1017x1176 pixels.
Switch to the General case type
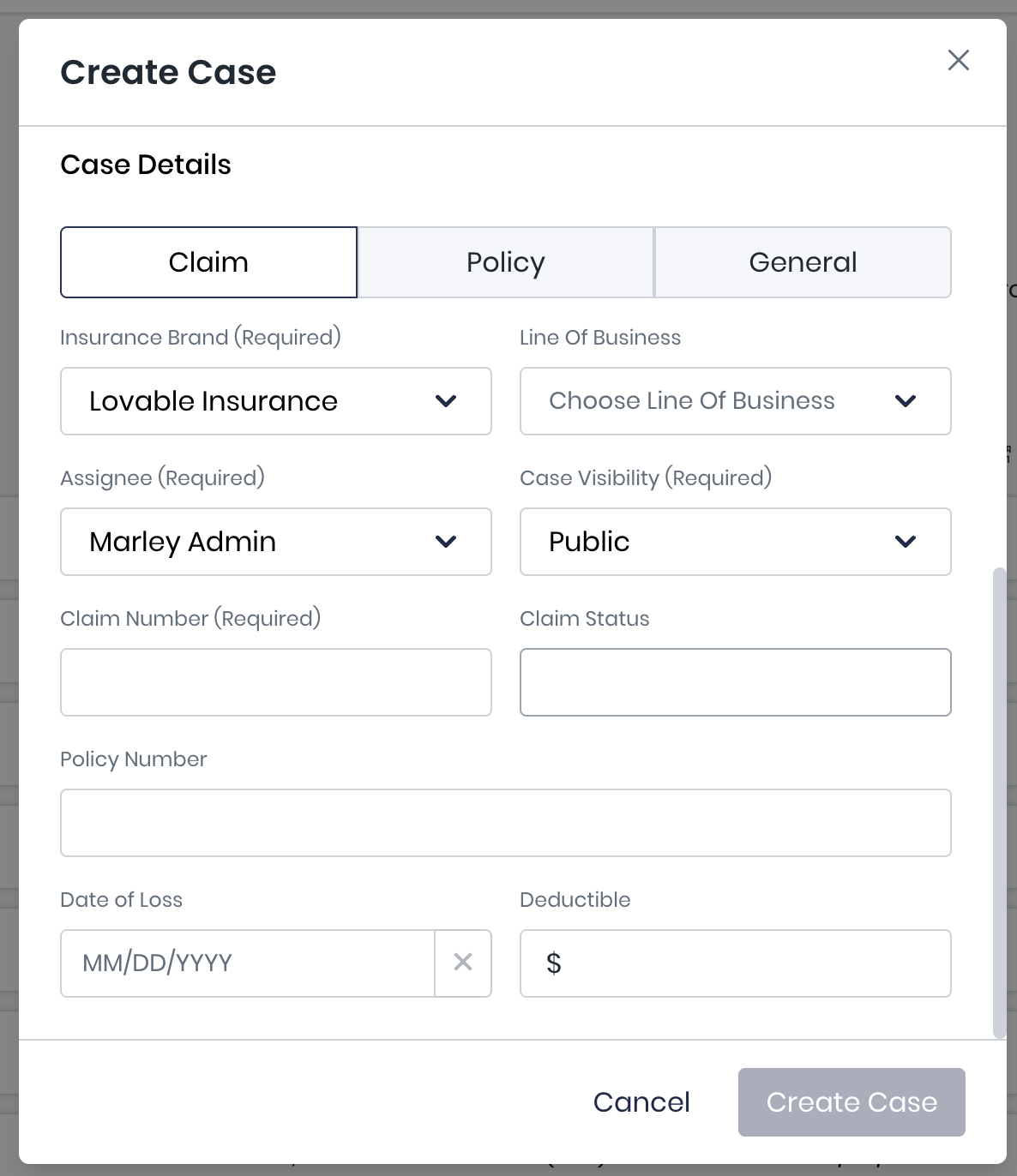click(803, 262)
